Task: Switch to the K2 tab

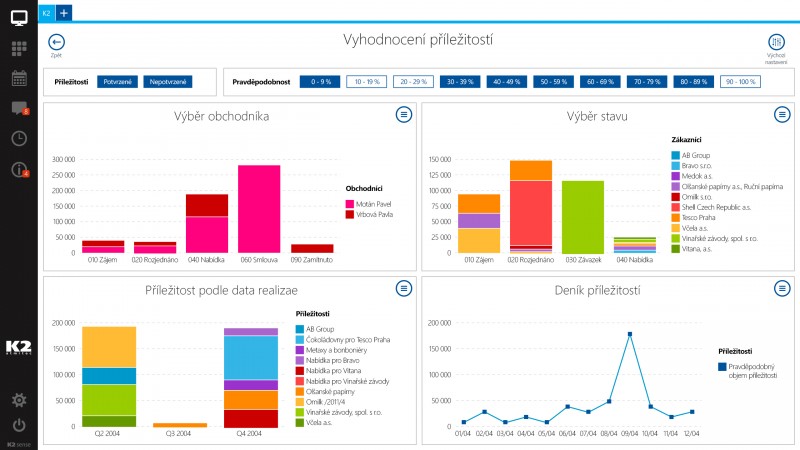Action: pos(46,12)
